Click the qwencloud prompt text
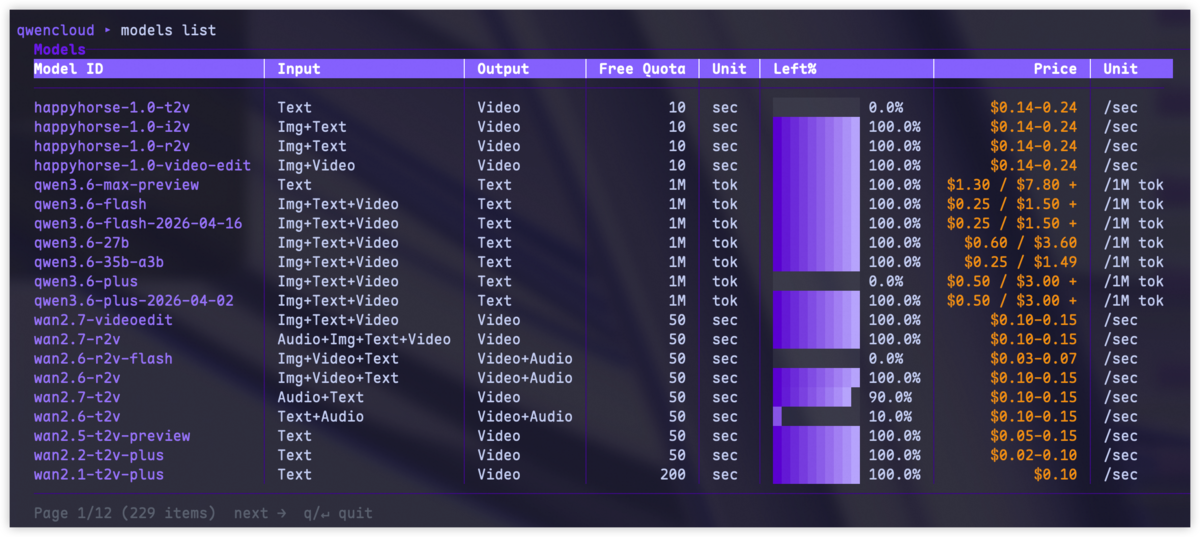The image size is (1200, 537). (56, 30)
